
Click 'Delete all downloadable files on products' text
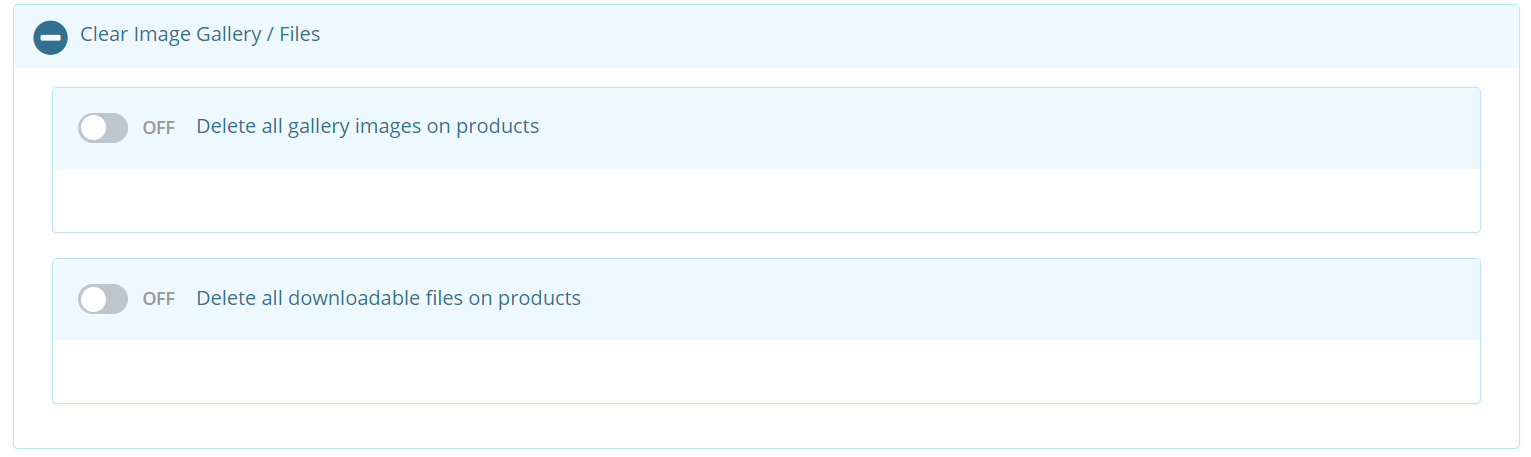(x=388, y=298)
